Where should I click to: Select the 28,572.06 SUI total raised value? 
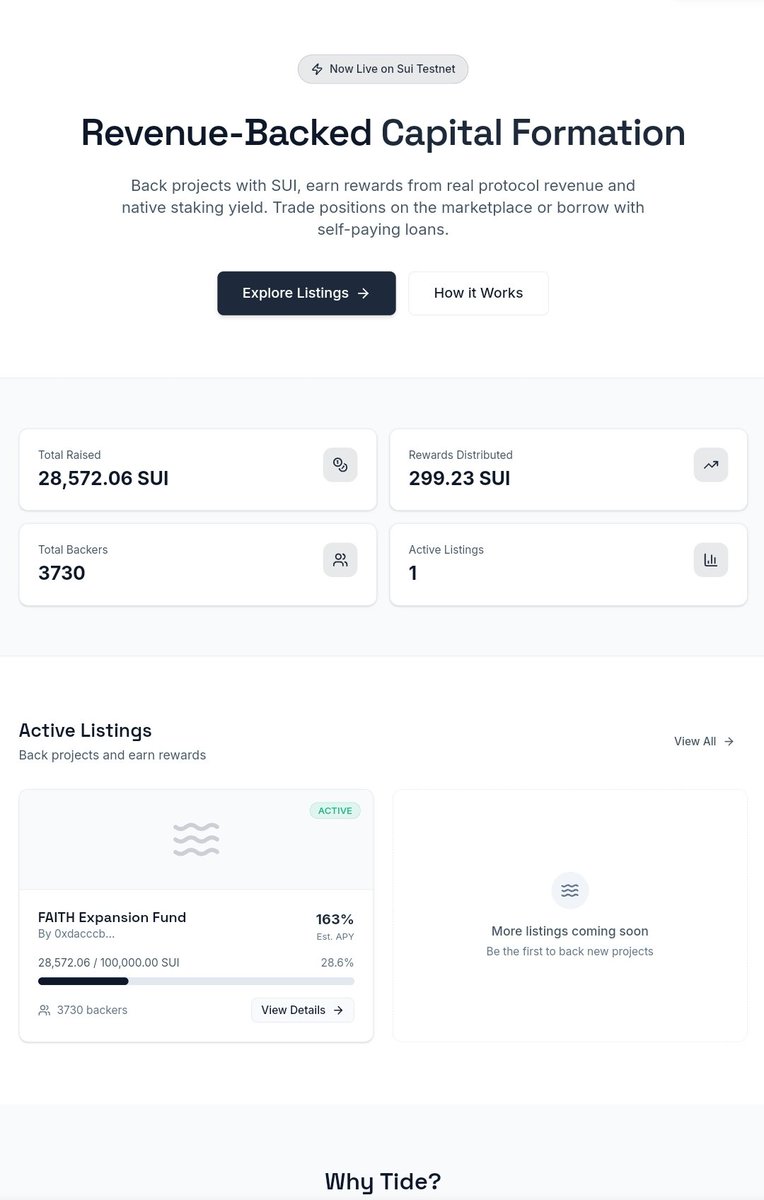pos(103,478)
